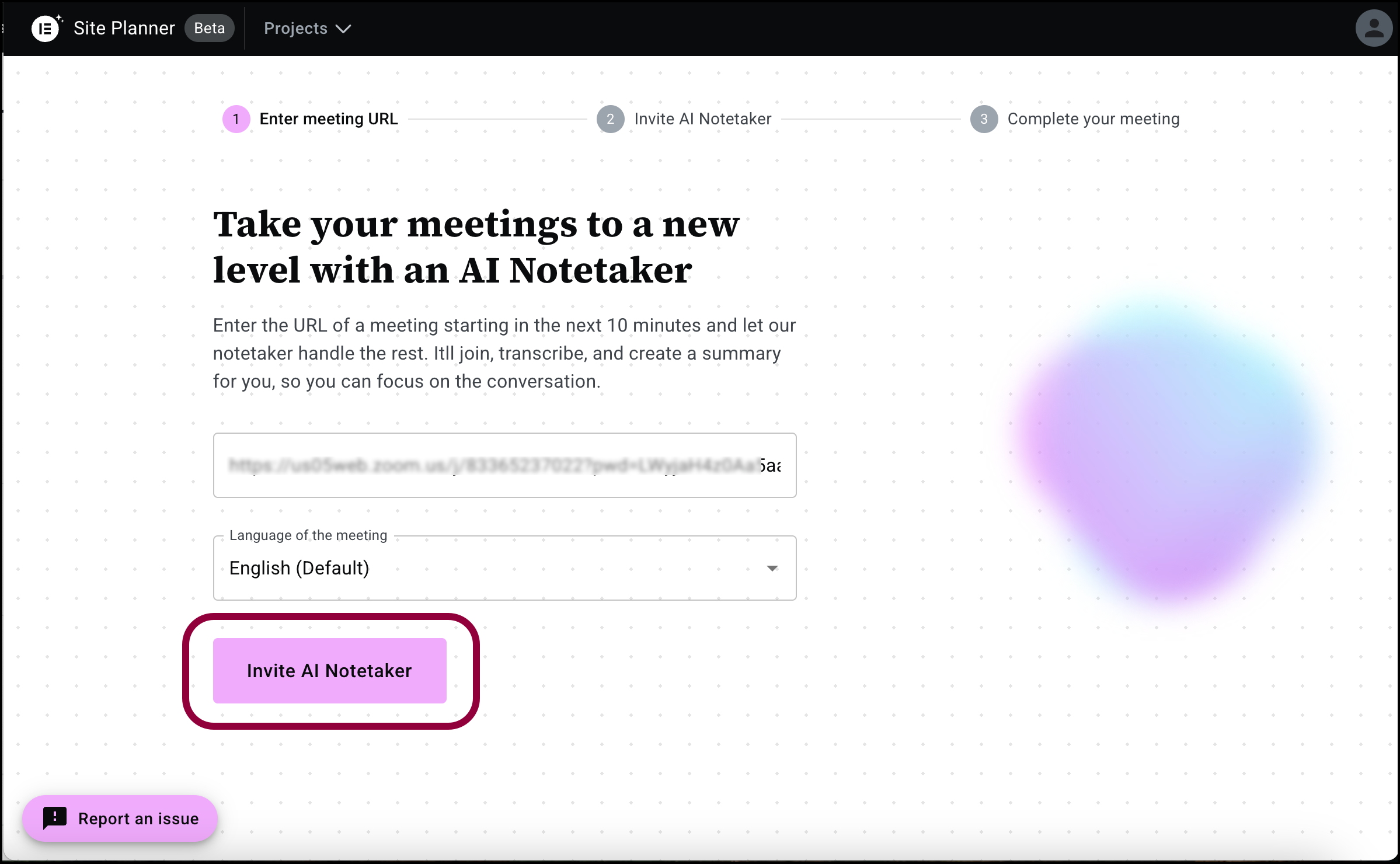Focus the meeting URL input field
Screen dimensions: 1400x864
coord(504,465)
